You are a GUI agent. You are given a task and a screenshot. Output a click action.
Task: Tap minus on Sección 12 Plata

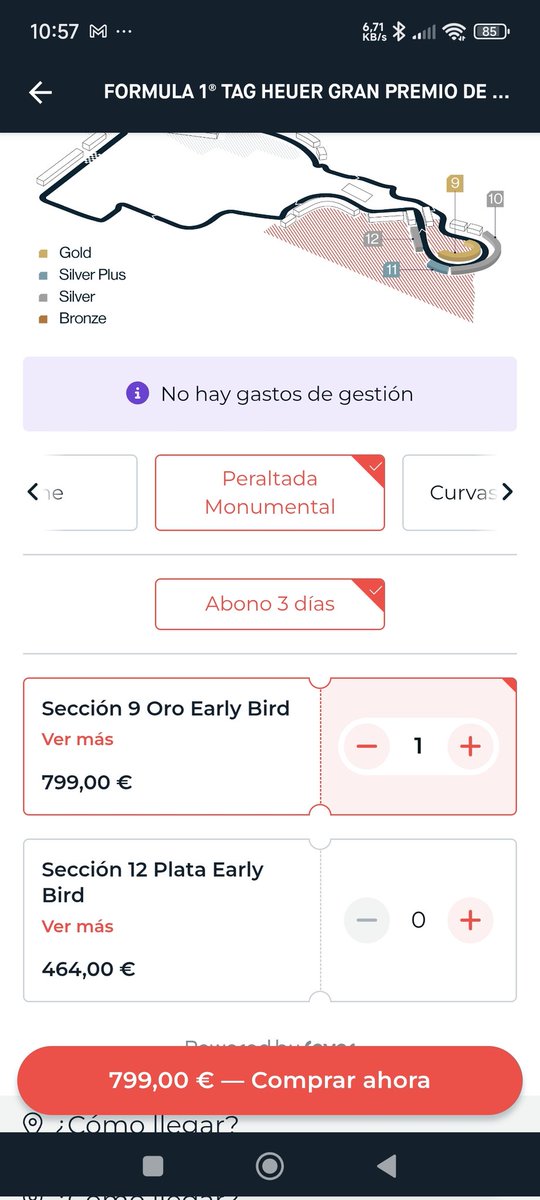(367, 920)
